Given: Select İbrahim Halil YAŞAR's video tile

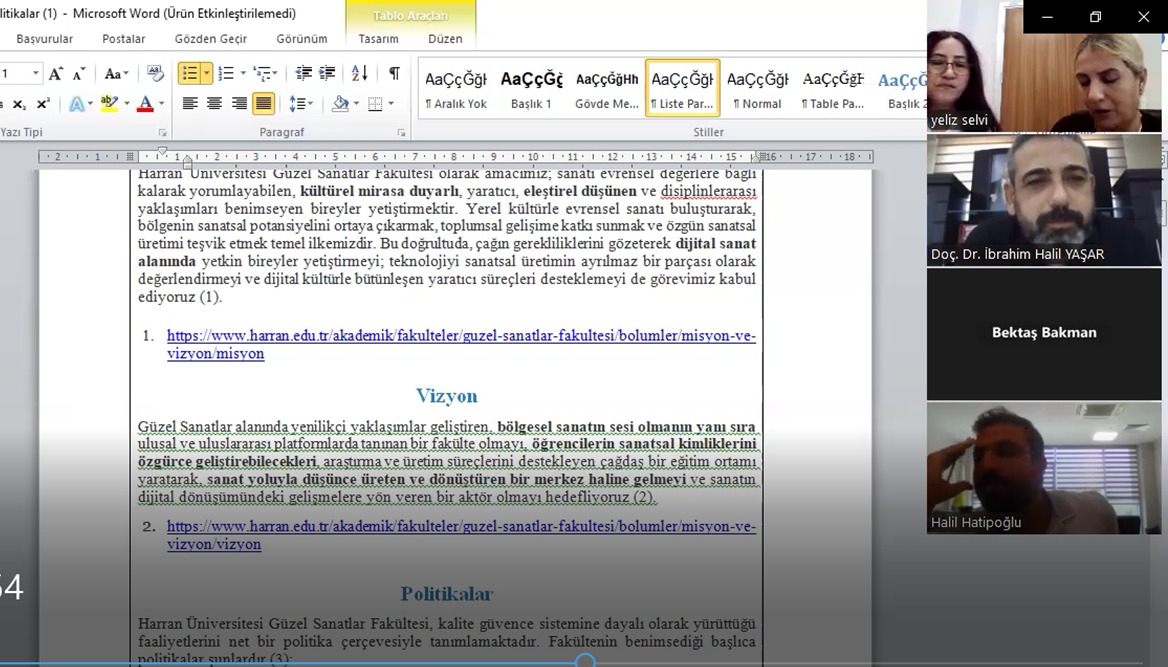Looking at the screenshot, I should [1043, 200].
